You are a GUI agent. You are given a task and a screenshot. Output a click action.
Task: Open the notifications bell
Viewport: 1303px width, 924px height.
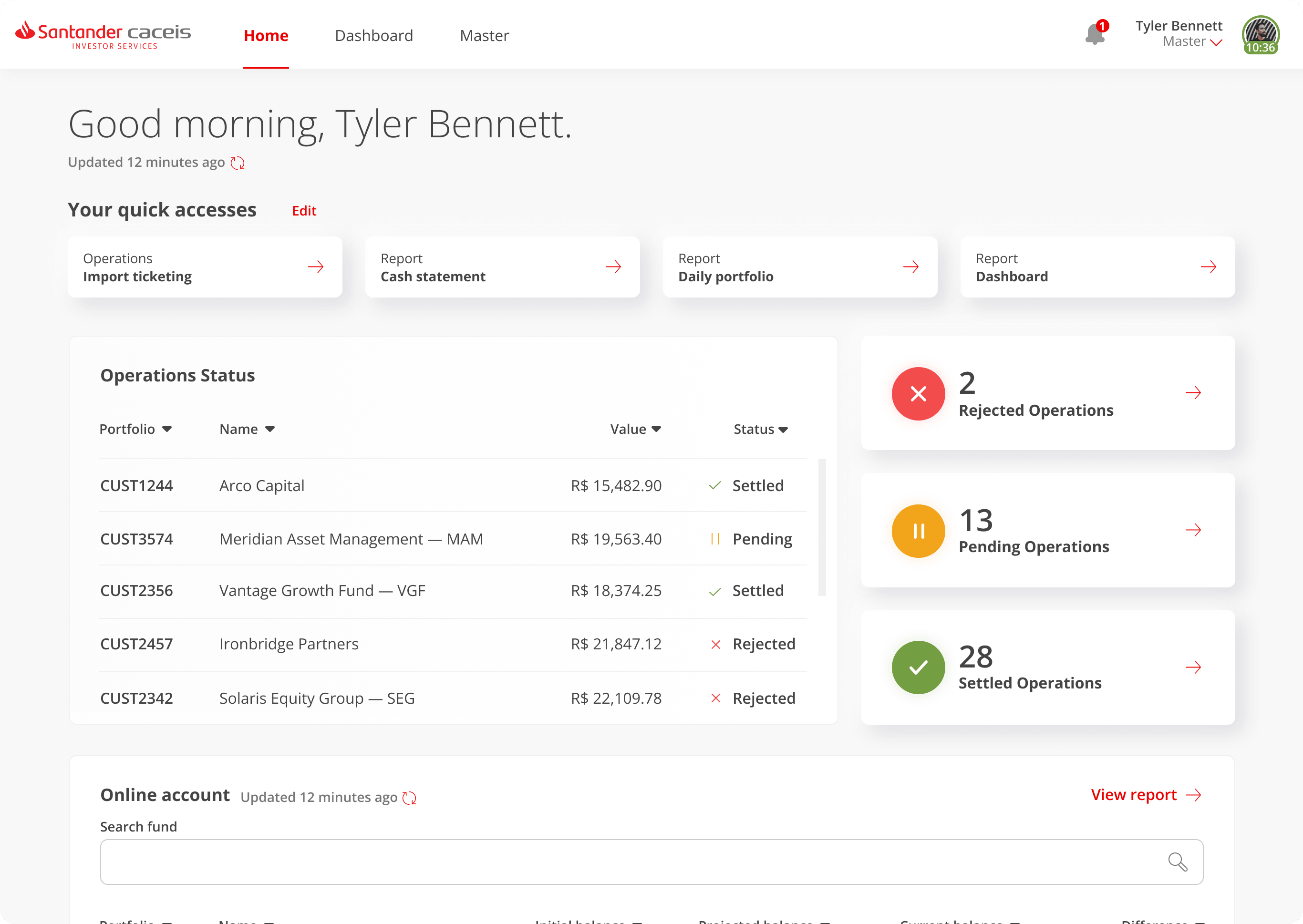click(x=1095, y=35)
